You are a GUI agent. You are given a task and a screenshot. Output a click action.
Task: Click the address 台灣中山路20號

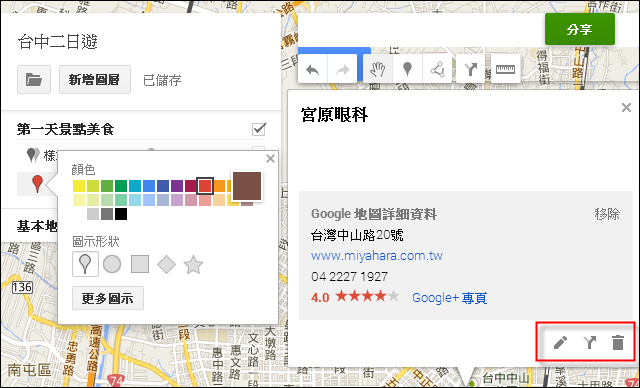pyautogui.click(x=357, y=235)
